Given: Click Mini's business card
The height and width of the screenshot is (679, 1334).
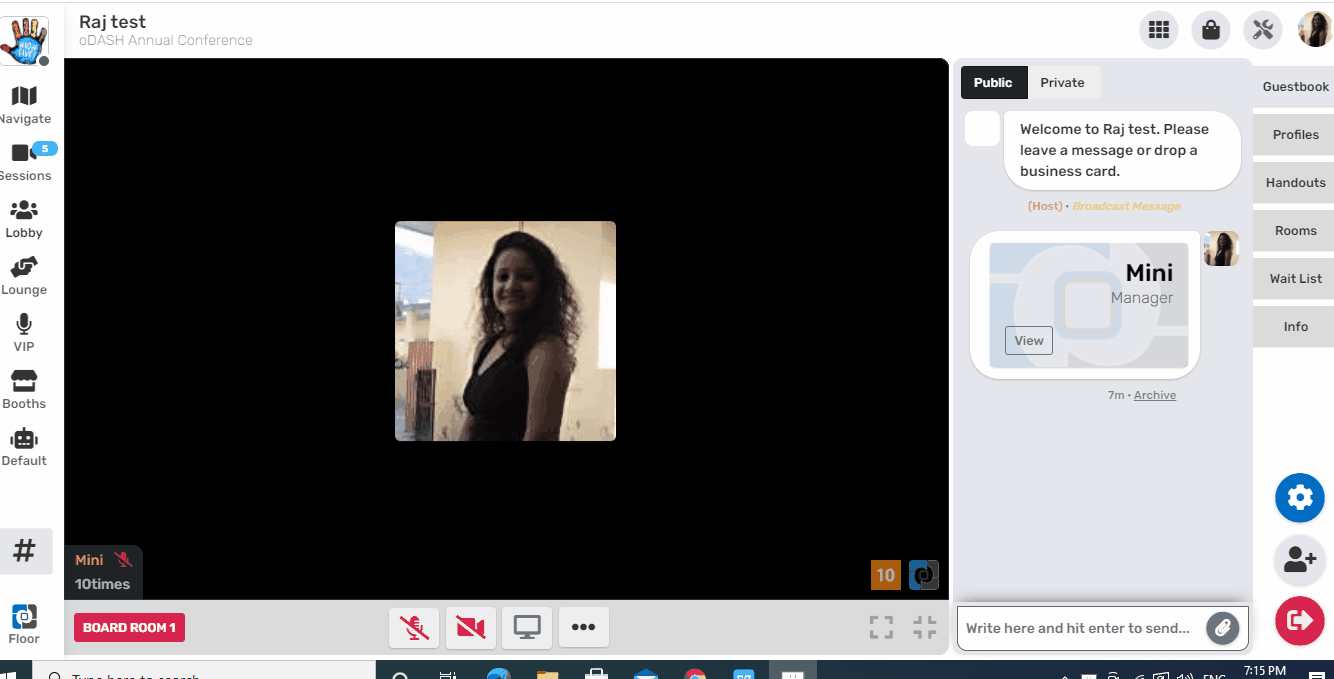Looking at the screenshot, I should point(1088,305).
